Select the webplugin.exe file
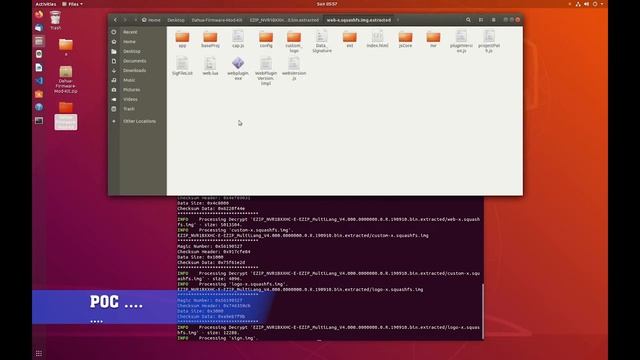 (238, 69)
